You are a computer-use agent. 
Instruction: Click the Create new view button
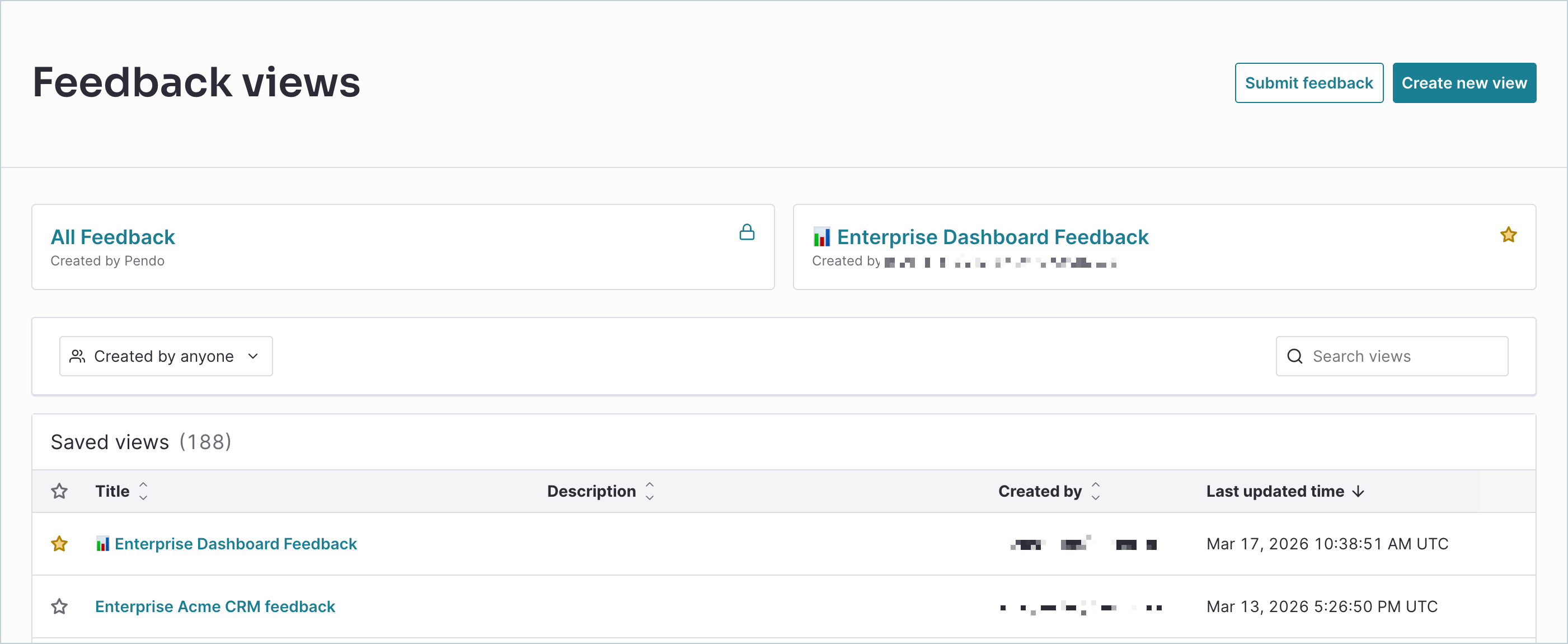(1464, 83)
